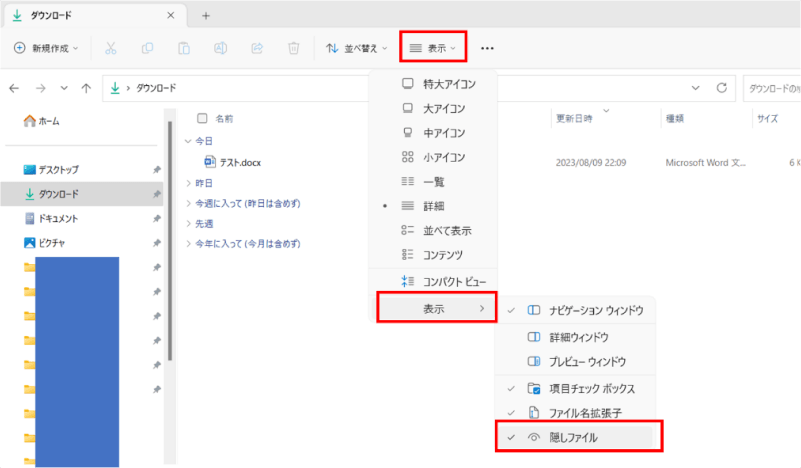Screen dimensions: 801x468
Task: Click the Cut scissors icon in toolbar
Action: coord(110,48)
